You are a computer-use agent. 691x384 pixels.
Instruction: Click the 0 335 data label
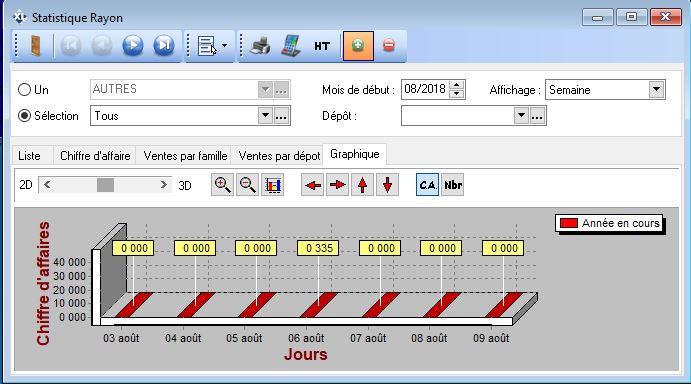tap(319, 248)
